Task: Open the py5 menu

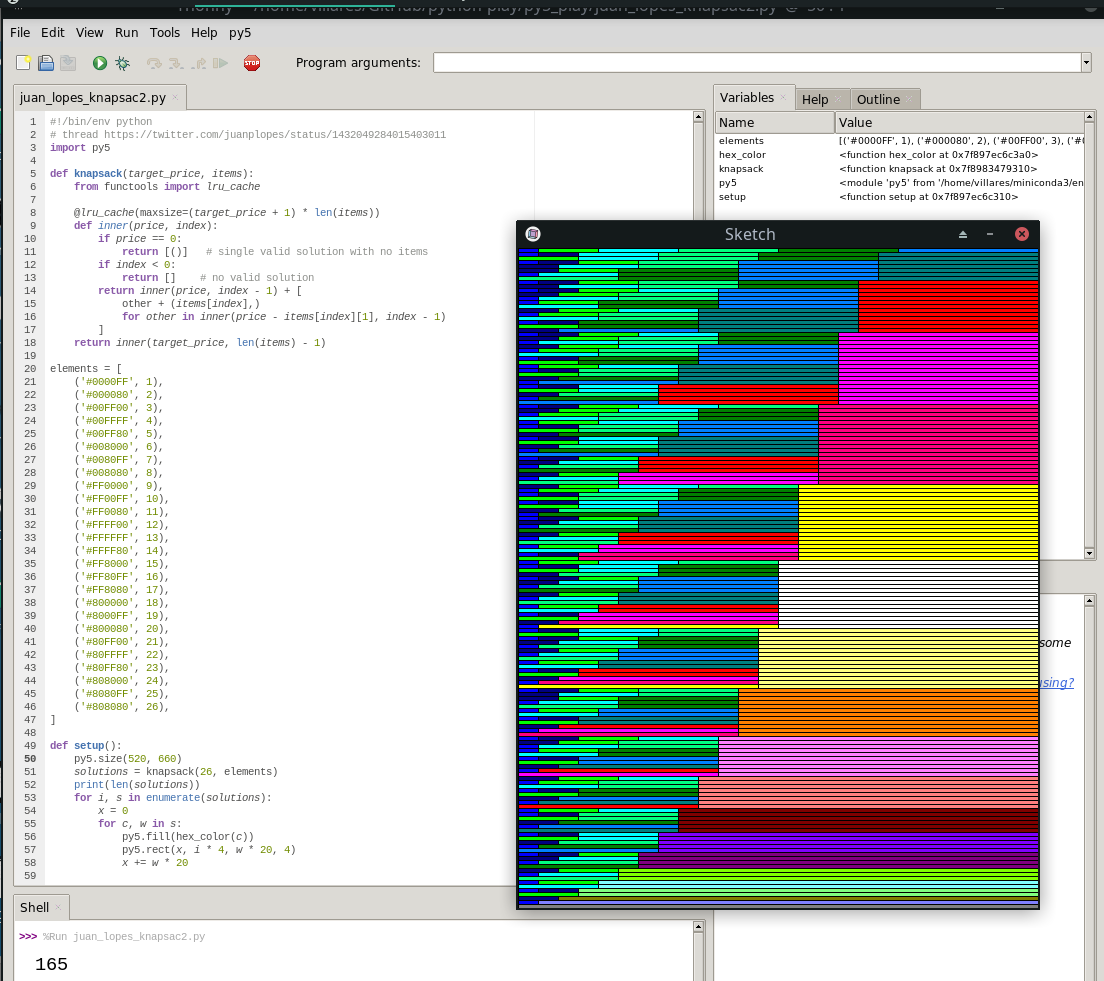Action: coord(240,32)
